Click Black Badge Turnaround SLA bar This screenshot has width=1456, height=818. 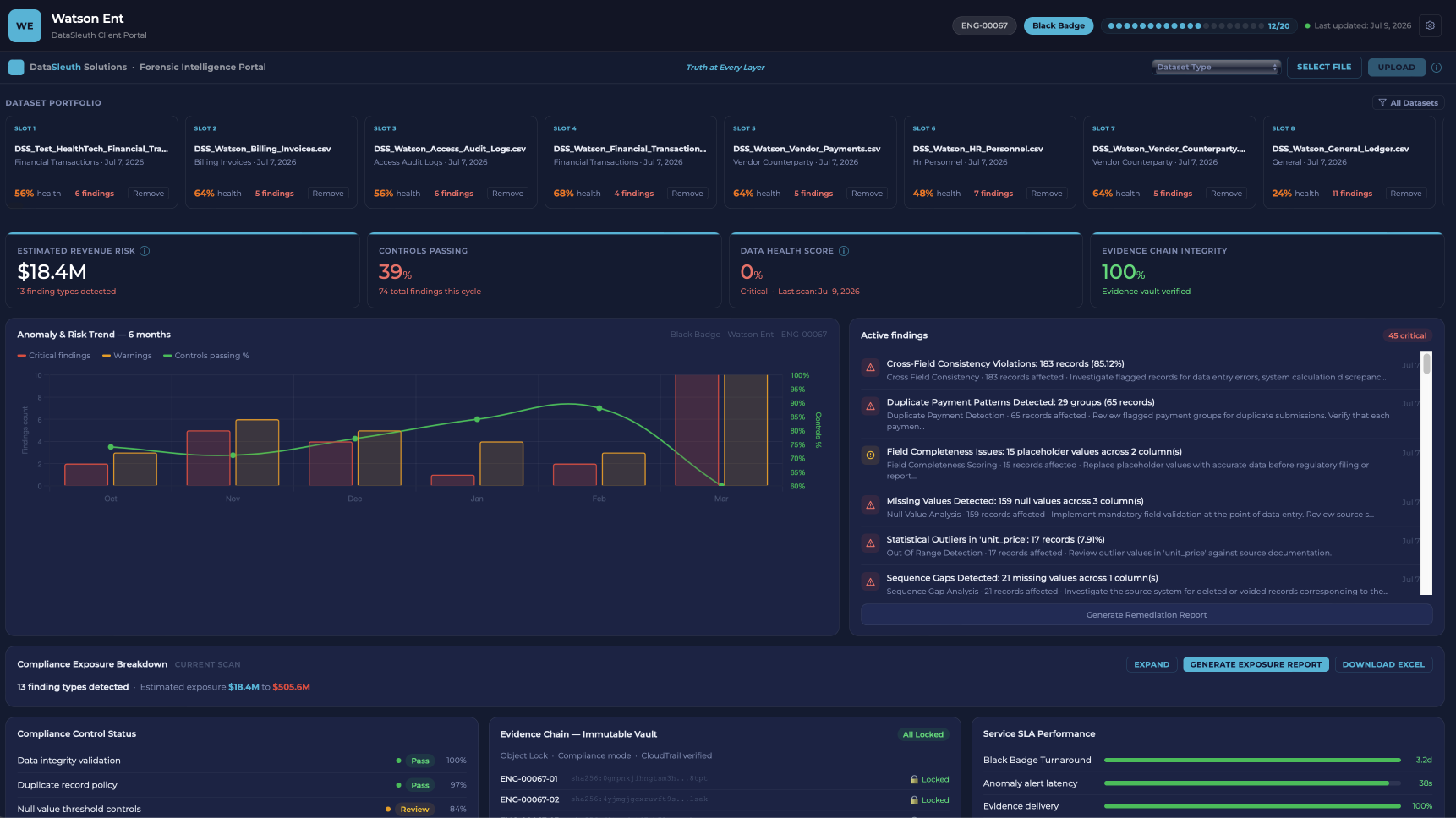[x=1252, y=761]
